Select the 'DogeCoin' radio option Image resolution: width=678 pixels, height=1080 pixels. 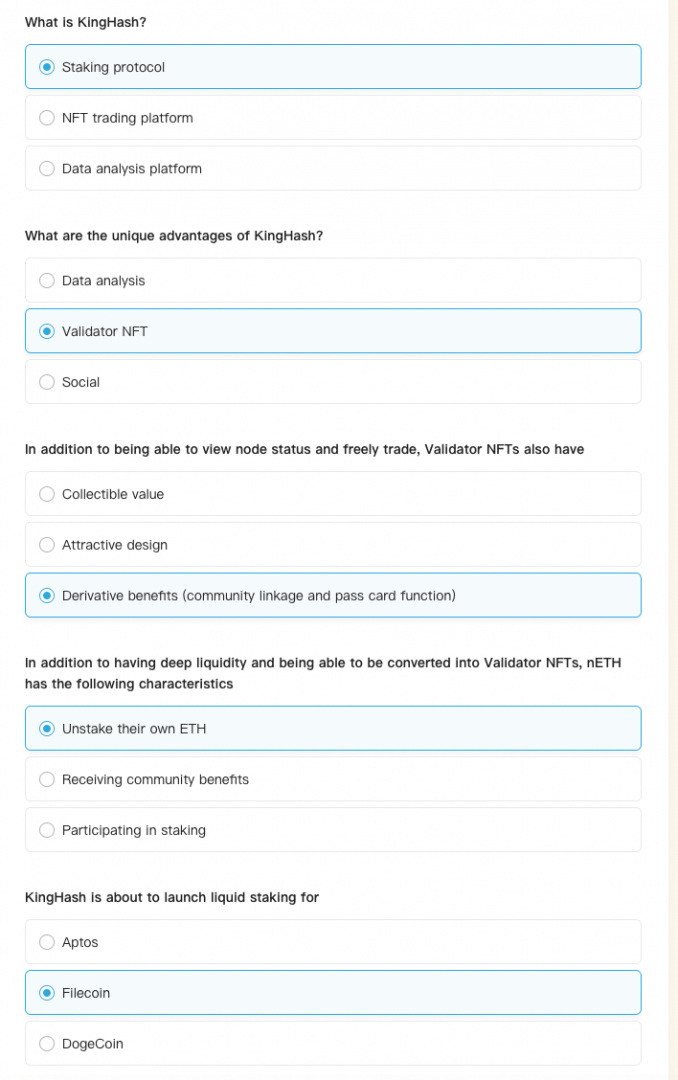(92, 1044)
